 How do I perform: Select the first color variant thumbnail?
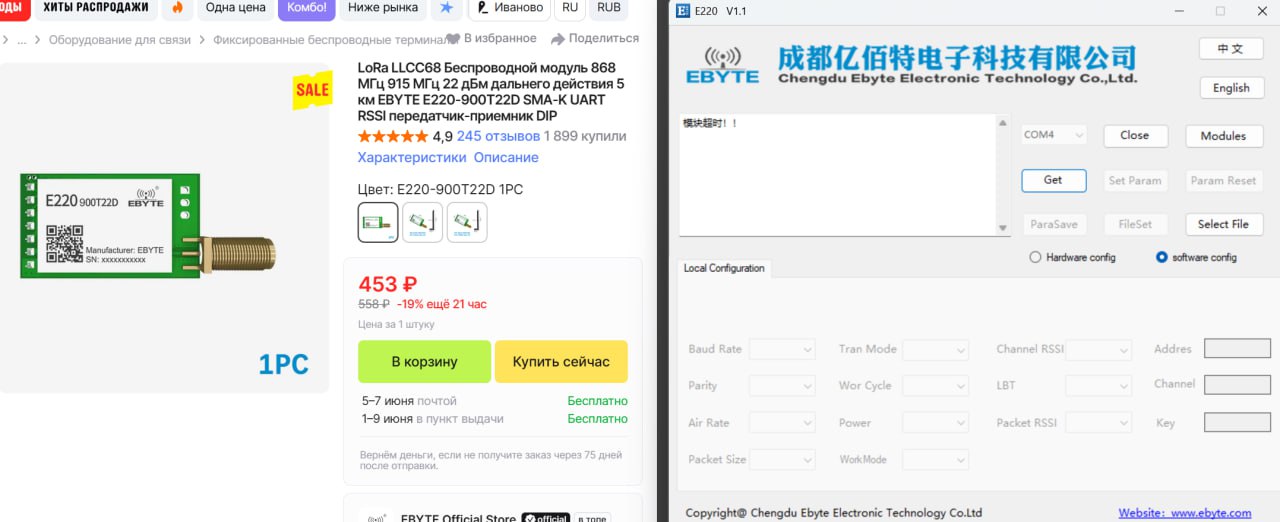pyautogui.click(x=378, y=222)
